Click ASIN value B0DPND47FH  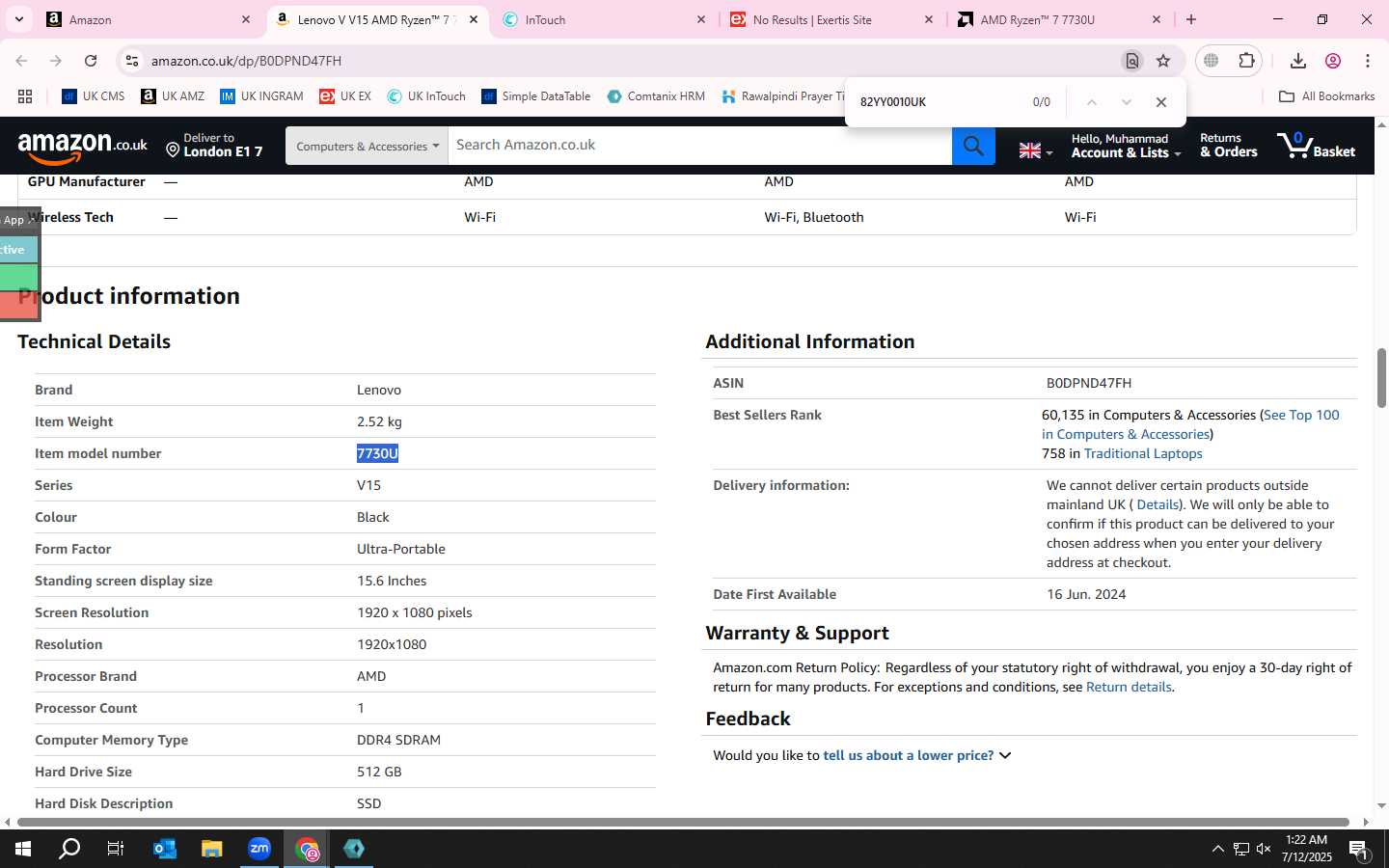(1089, 383)
